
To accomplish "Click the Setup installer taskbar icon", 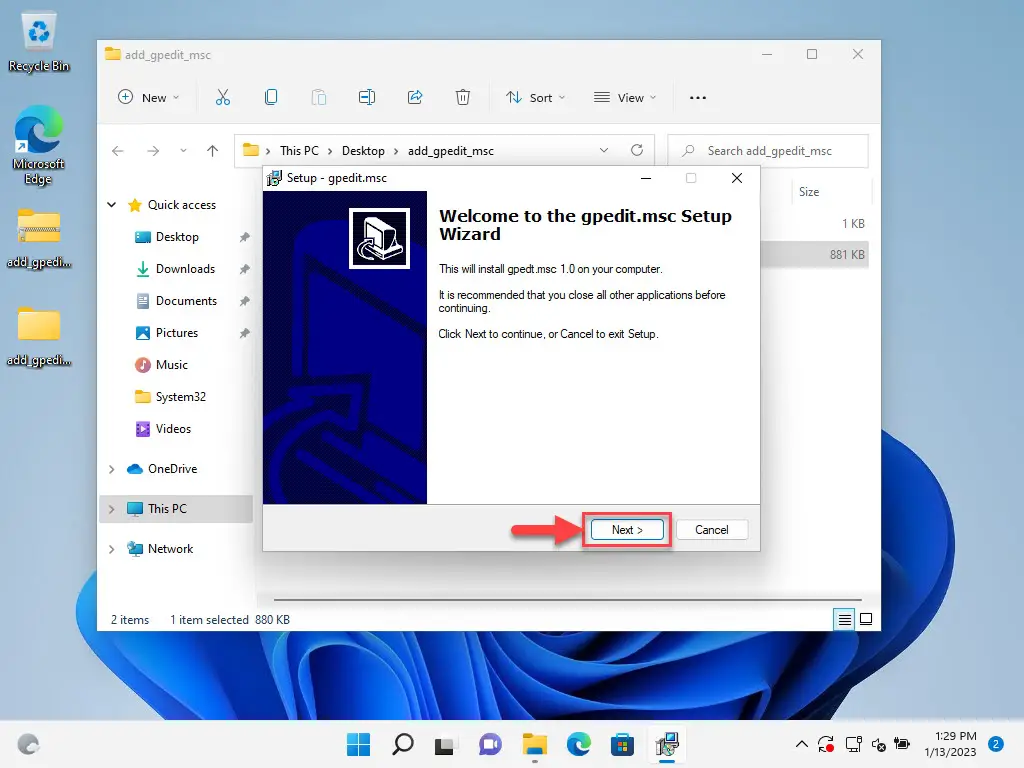I will point(667,744).
